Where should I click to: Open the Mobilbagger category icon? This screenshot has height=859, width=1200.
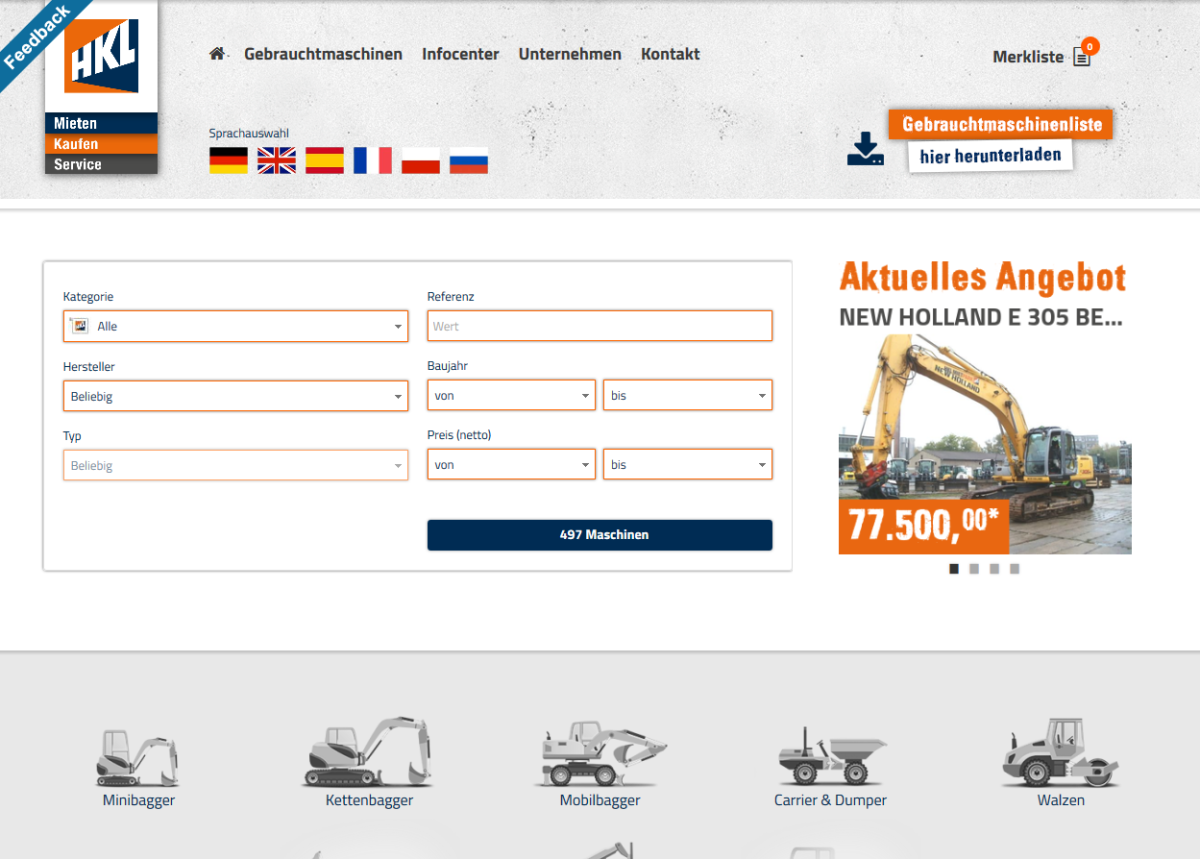pyautogui.click(x=603, y=753)
